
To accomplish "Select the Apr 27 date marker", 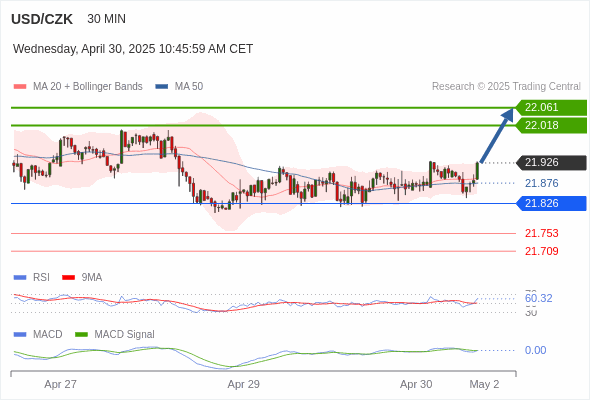I will [x=60, y=384].
